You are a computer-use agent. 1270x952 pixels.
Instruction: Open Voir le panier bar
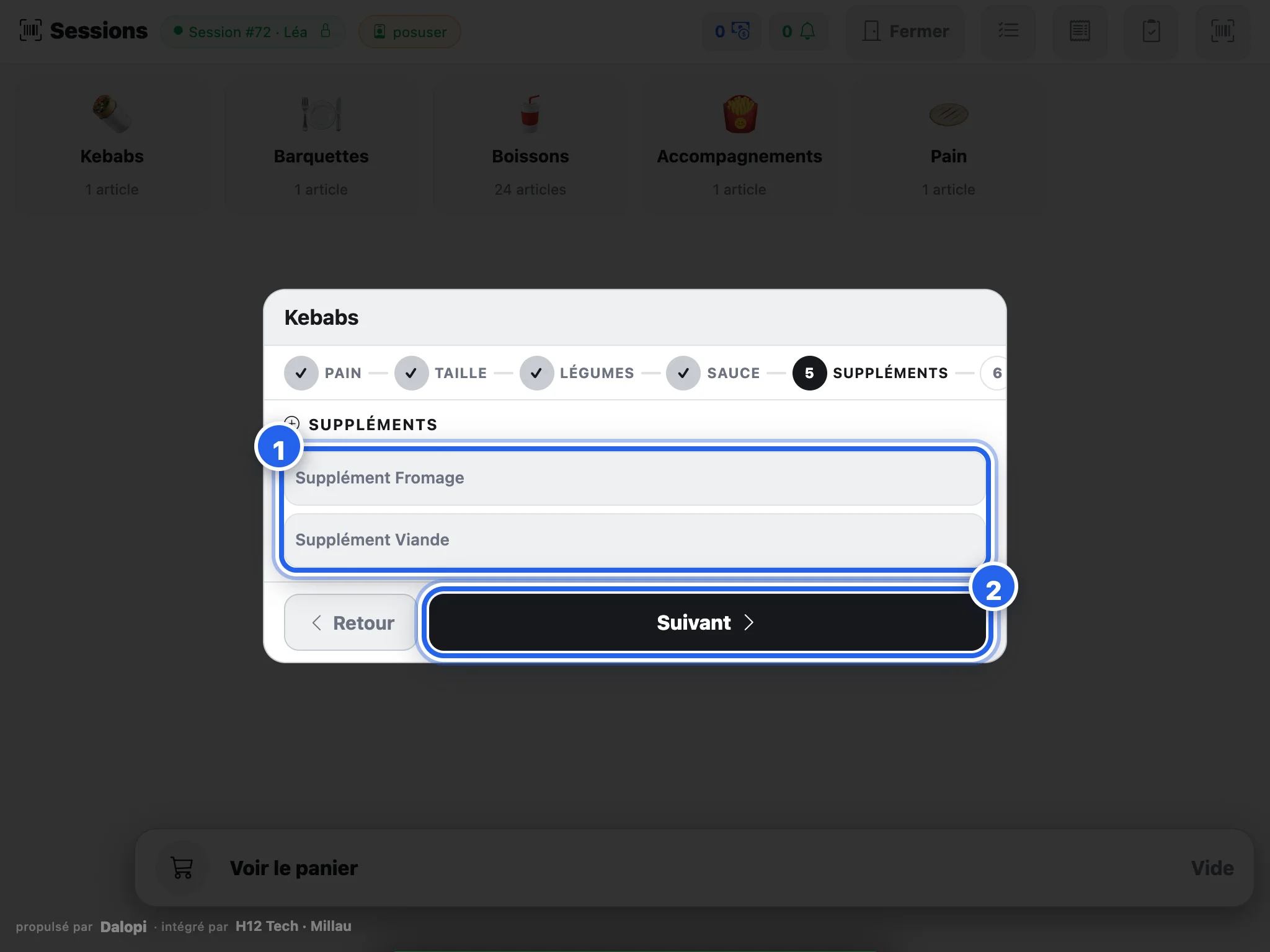click(x=695, y=868)
